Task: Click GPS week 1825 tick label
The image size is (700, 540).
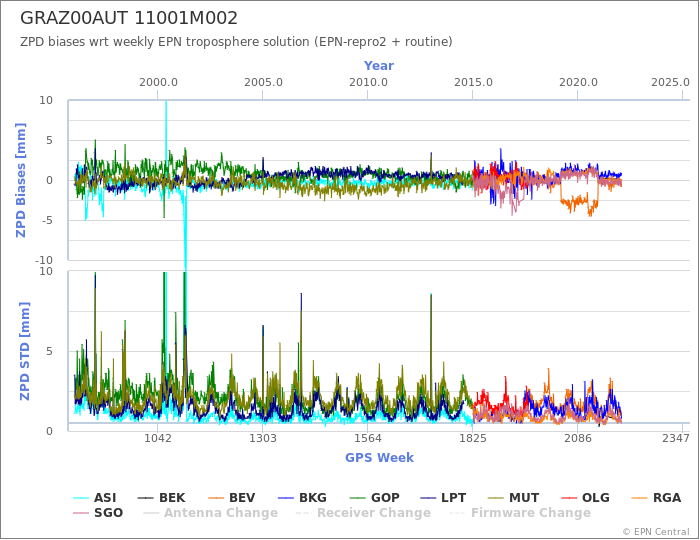Action: click(473, 438)
